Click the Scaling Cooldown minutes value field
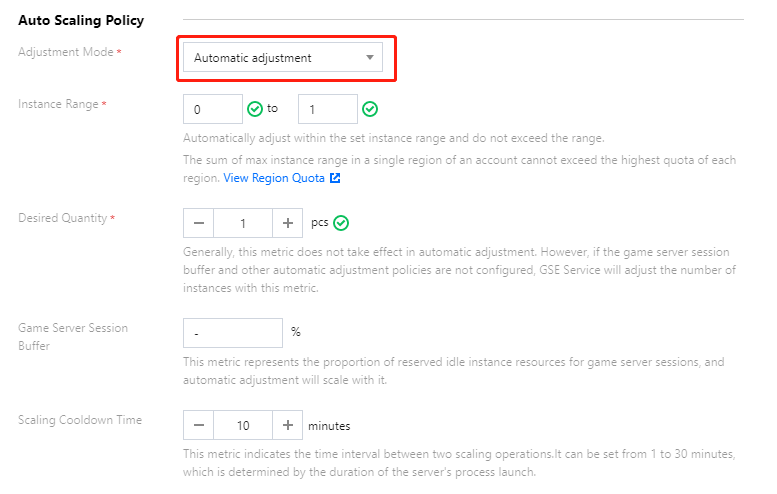This screenshot has width=777, height=494. (x=243, y=425)
